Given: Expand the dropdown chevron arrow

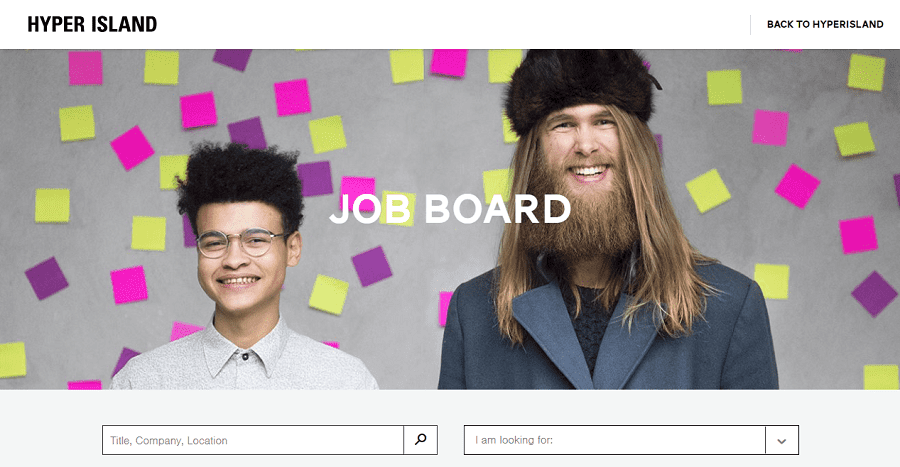Looking at the screenshot, I should (782, 441).
